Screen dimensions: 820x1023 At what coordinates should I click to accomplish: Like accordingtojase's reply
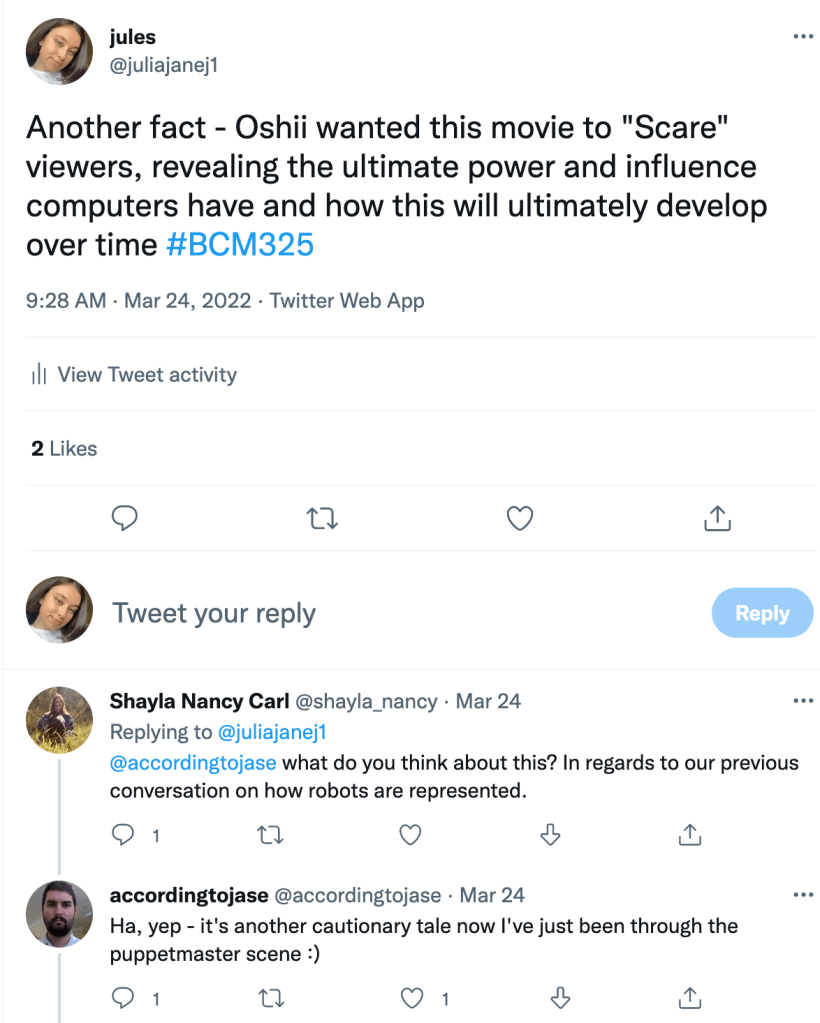(412, 997)
